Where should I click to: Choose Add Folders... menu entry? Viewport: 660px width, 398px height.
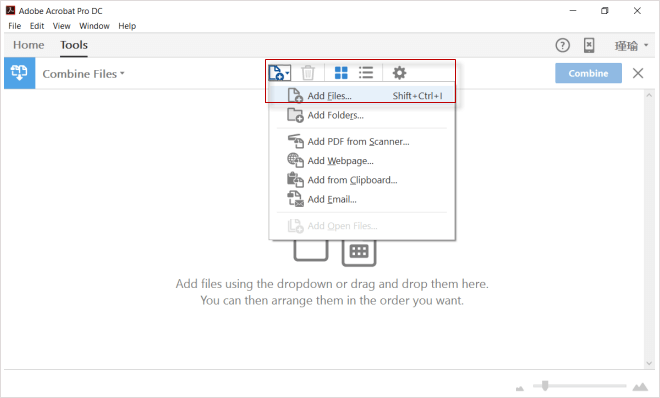362,115
